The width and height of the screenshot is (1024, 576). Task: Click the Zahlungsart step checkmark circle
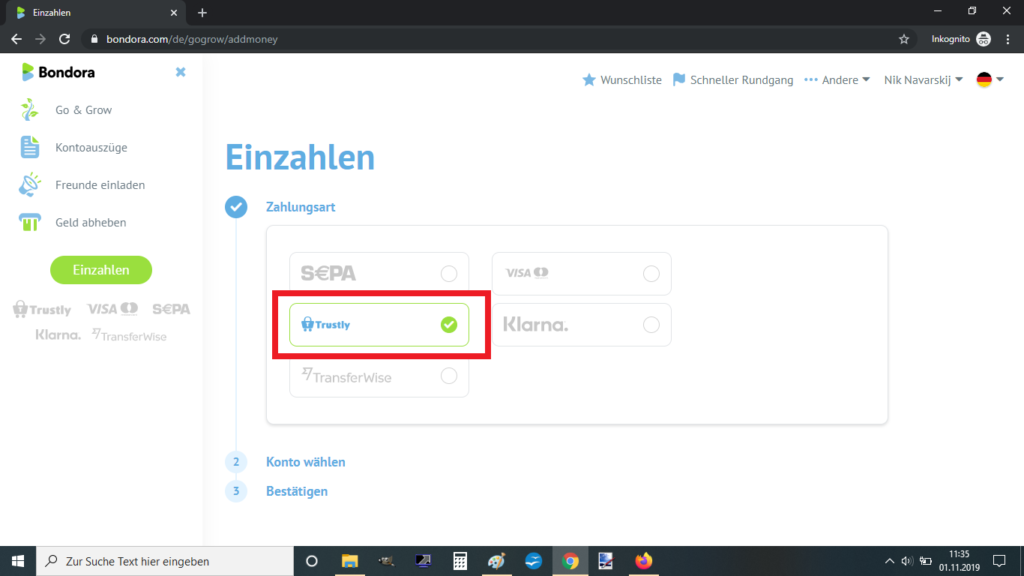coord(236,207)
